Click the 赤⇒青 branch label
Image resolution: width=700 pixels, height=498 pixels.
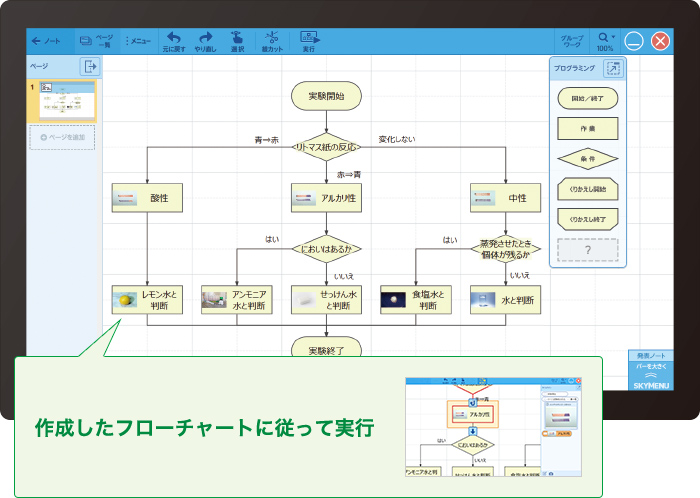[x=349, y=174]
